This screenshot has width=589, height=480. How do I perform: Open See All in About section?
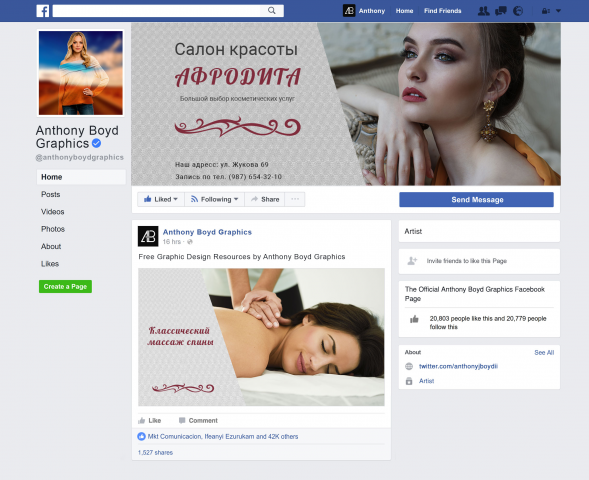coord(544,352)
